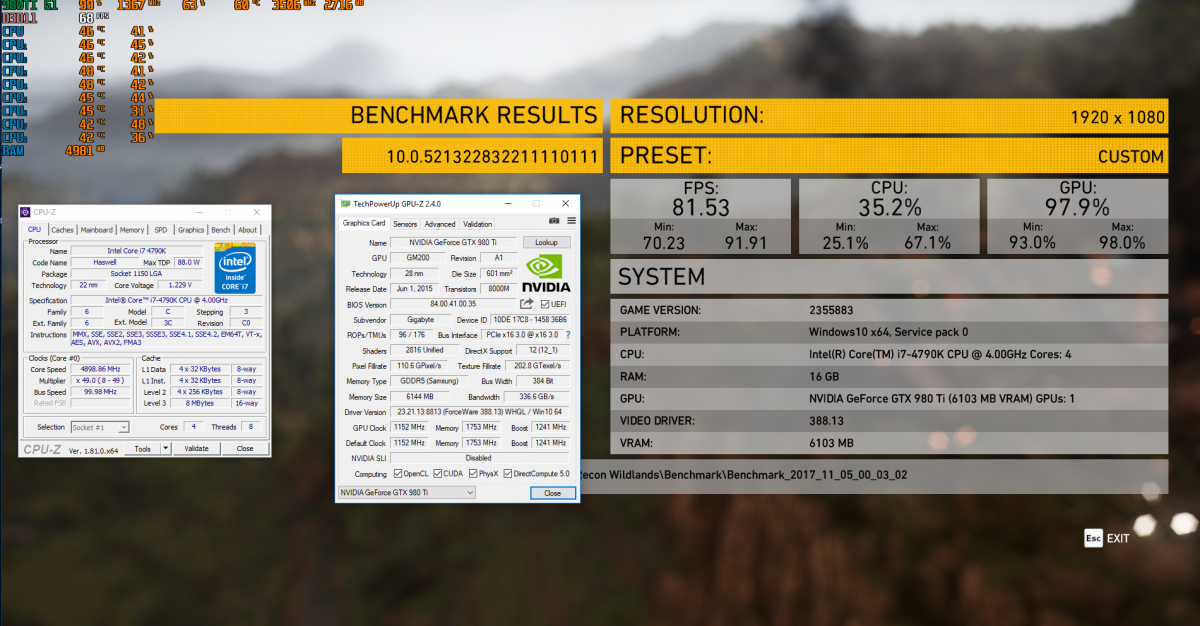1200x626 pixels.
Task: Click the Max TDP value 88.0 W
Action: pos(188,262)
